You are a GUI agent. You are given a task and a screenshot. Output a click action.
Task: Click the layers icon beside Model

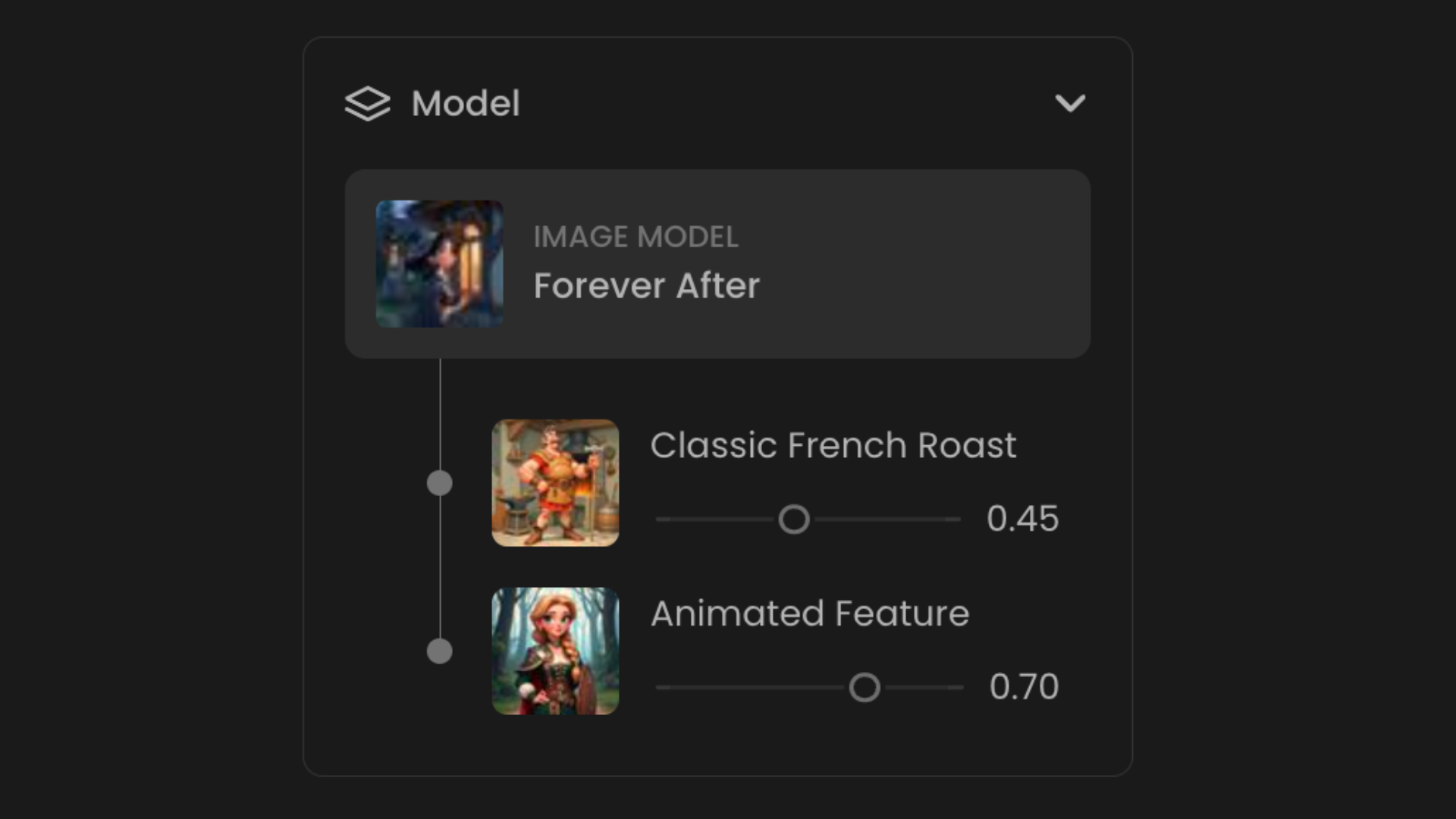tap(367, 104)
